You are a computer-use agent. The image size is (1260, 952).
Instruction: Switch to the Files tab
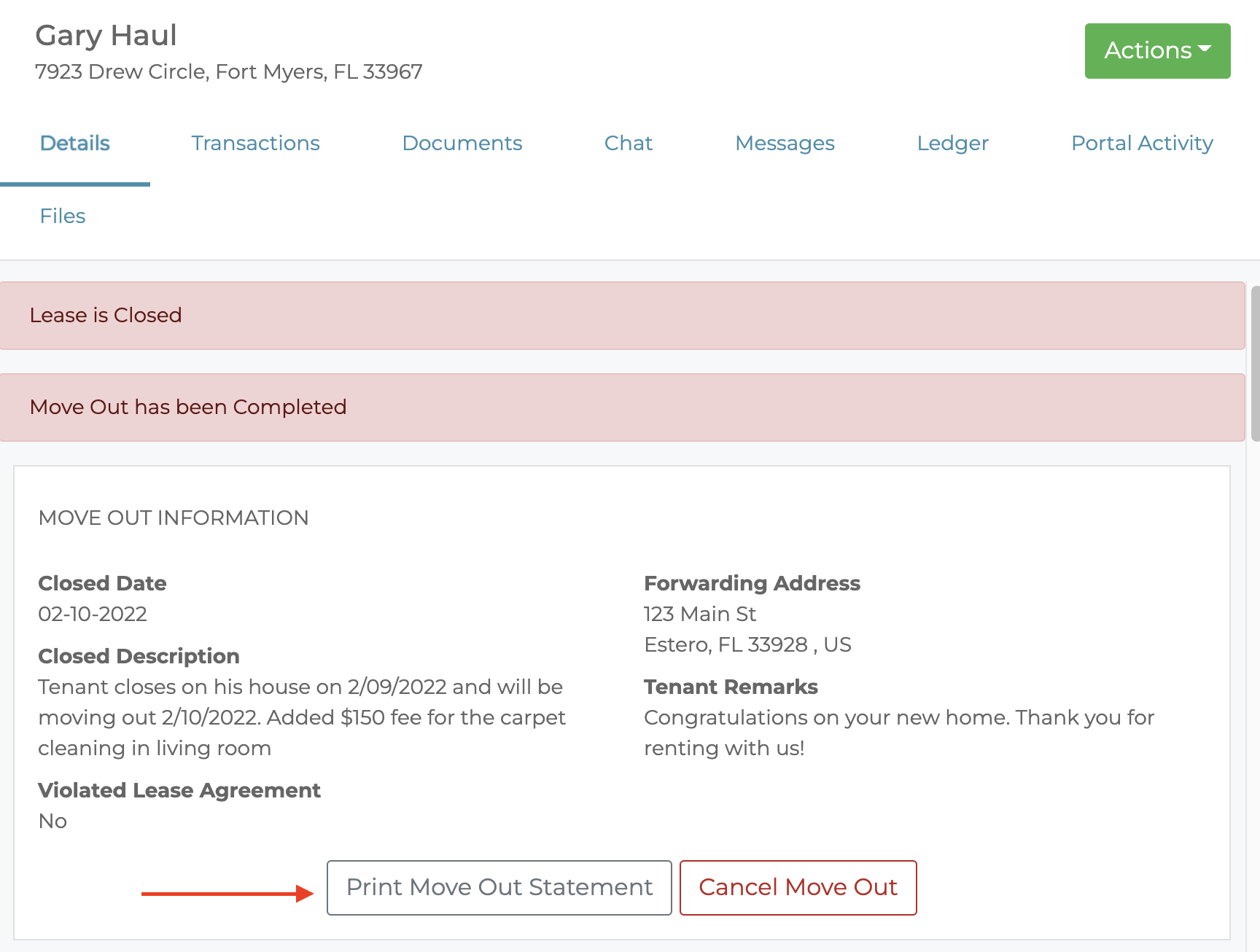(x=63, y=216)
